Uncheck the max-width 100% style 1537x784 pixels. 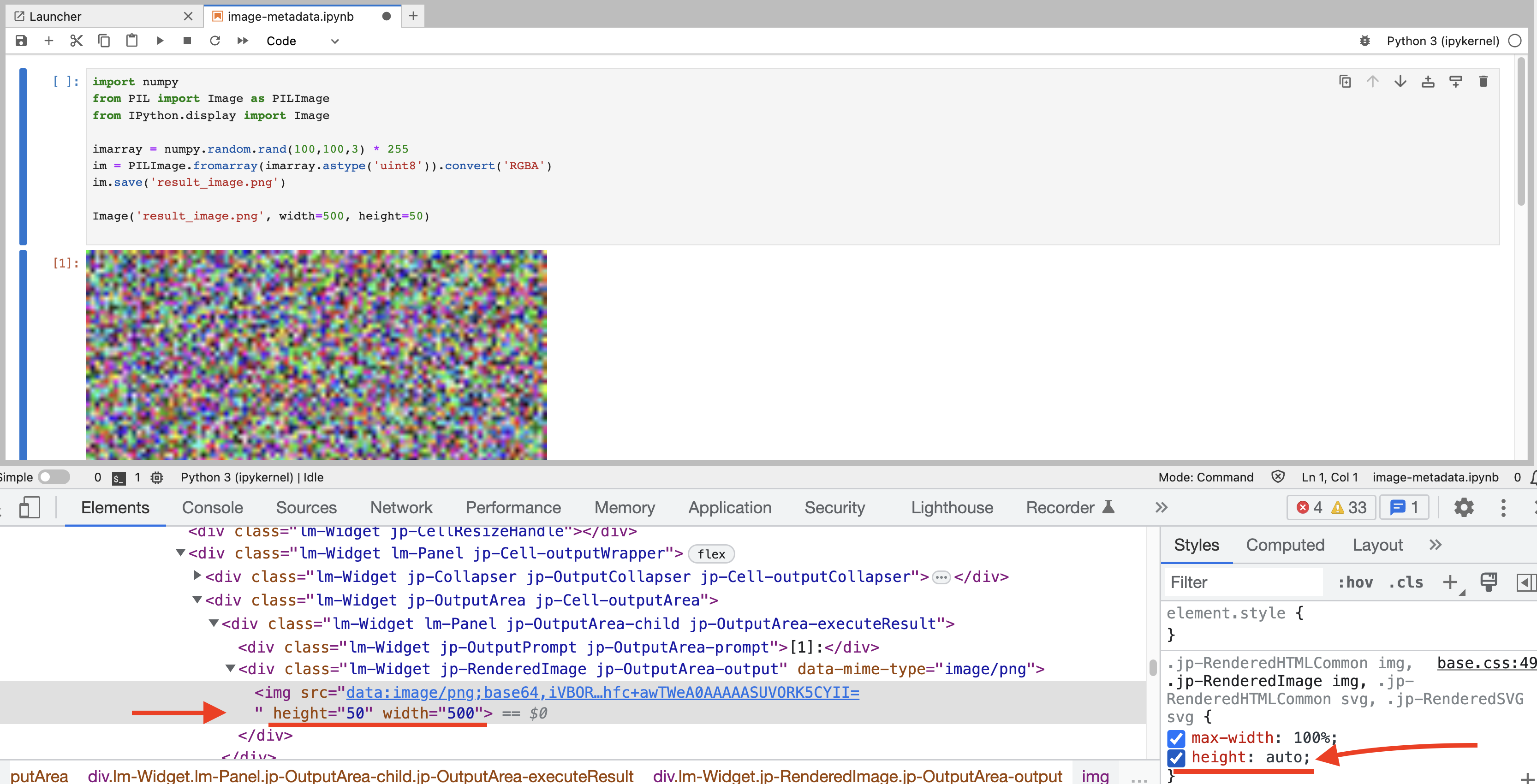(x=1176, y=739)
